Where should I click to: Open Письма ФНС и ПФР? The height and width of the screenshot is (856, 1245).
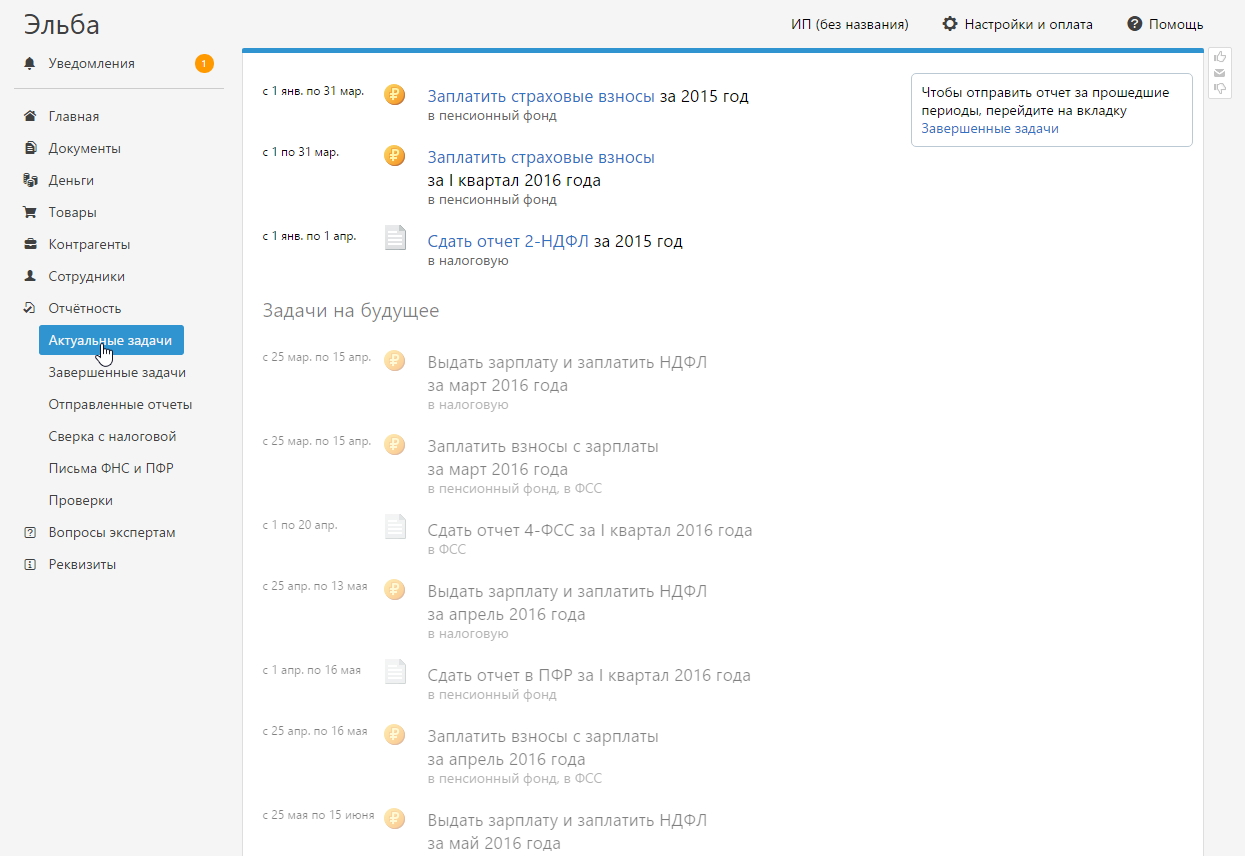(111, 468)
